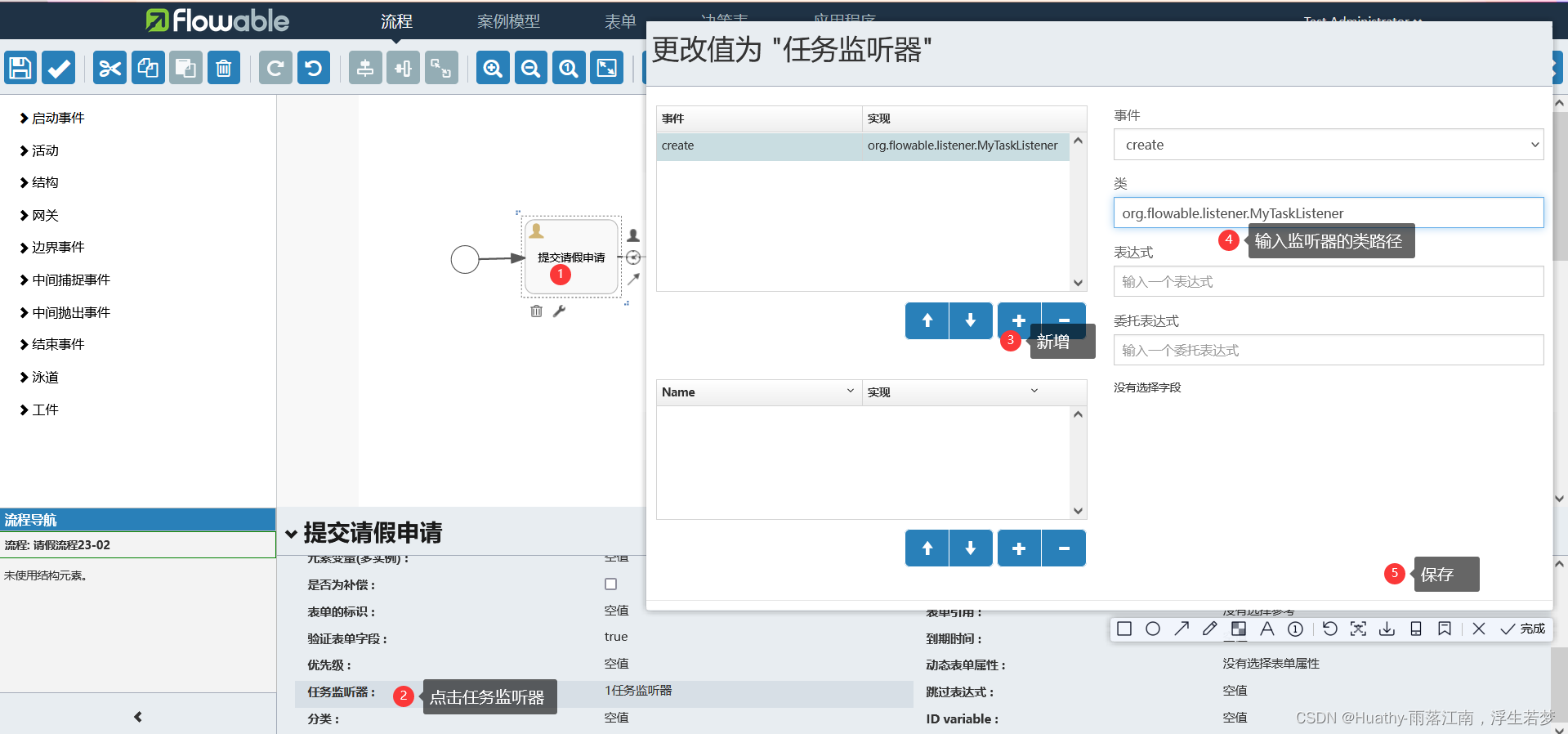This screenshot has height=734, width=1568.
Task: Select the text 'A' tool in the screenshot bar
Action: coord(1267,629)
